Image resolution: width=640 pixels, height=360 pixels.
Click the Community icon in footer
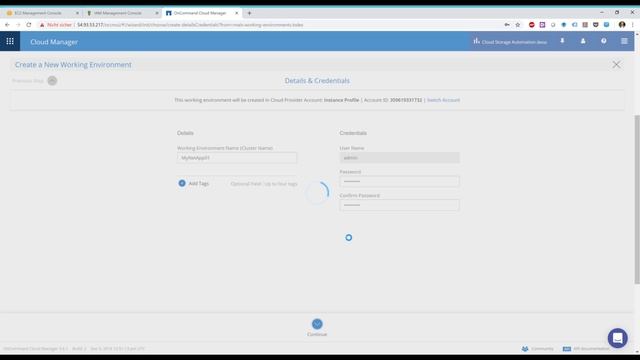pos(525,349)
